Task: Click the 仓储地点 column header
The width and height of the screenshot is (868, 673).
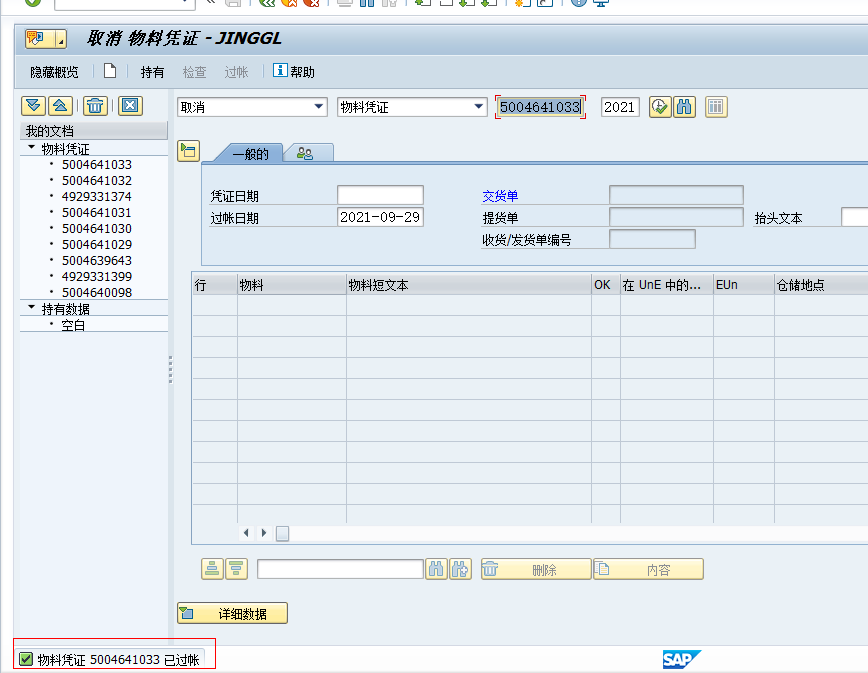Action: coord(822,284)
